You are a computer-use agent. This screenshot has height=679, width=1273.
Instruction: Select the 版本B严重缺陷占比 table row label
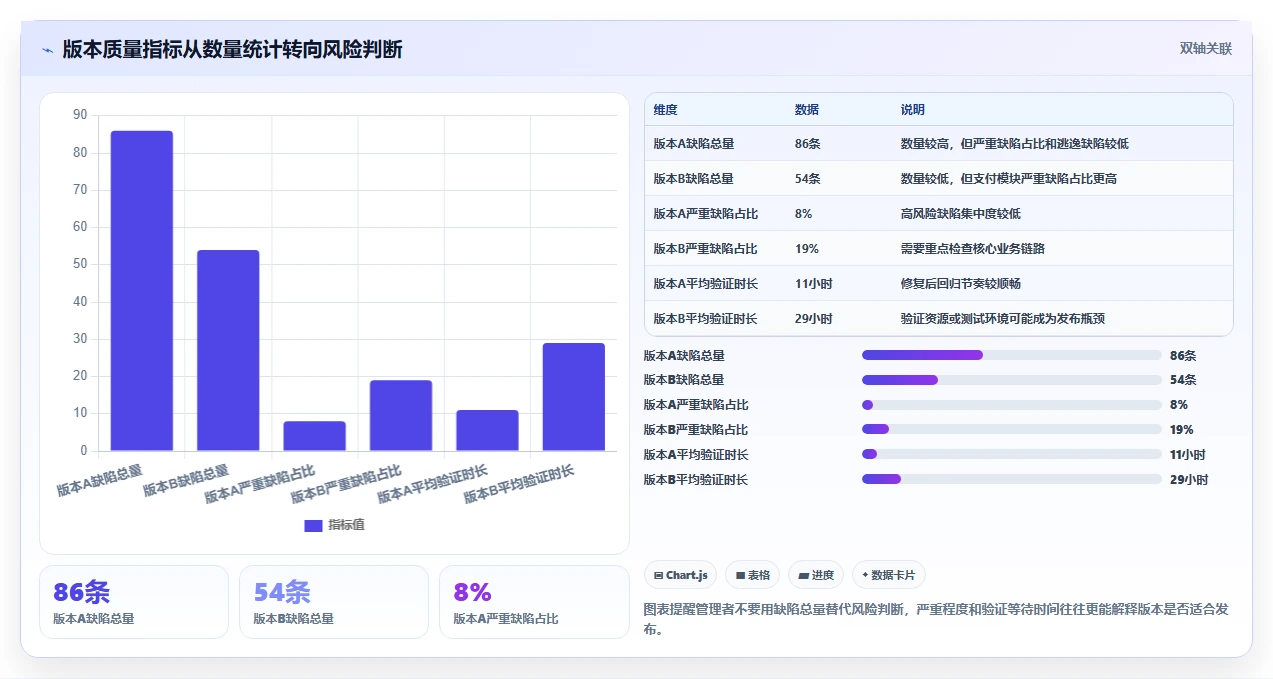point(705,249)
